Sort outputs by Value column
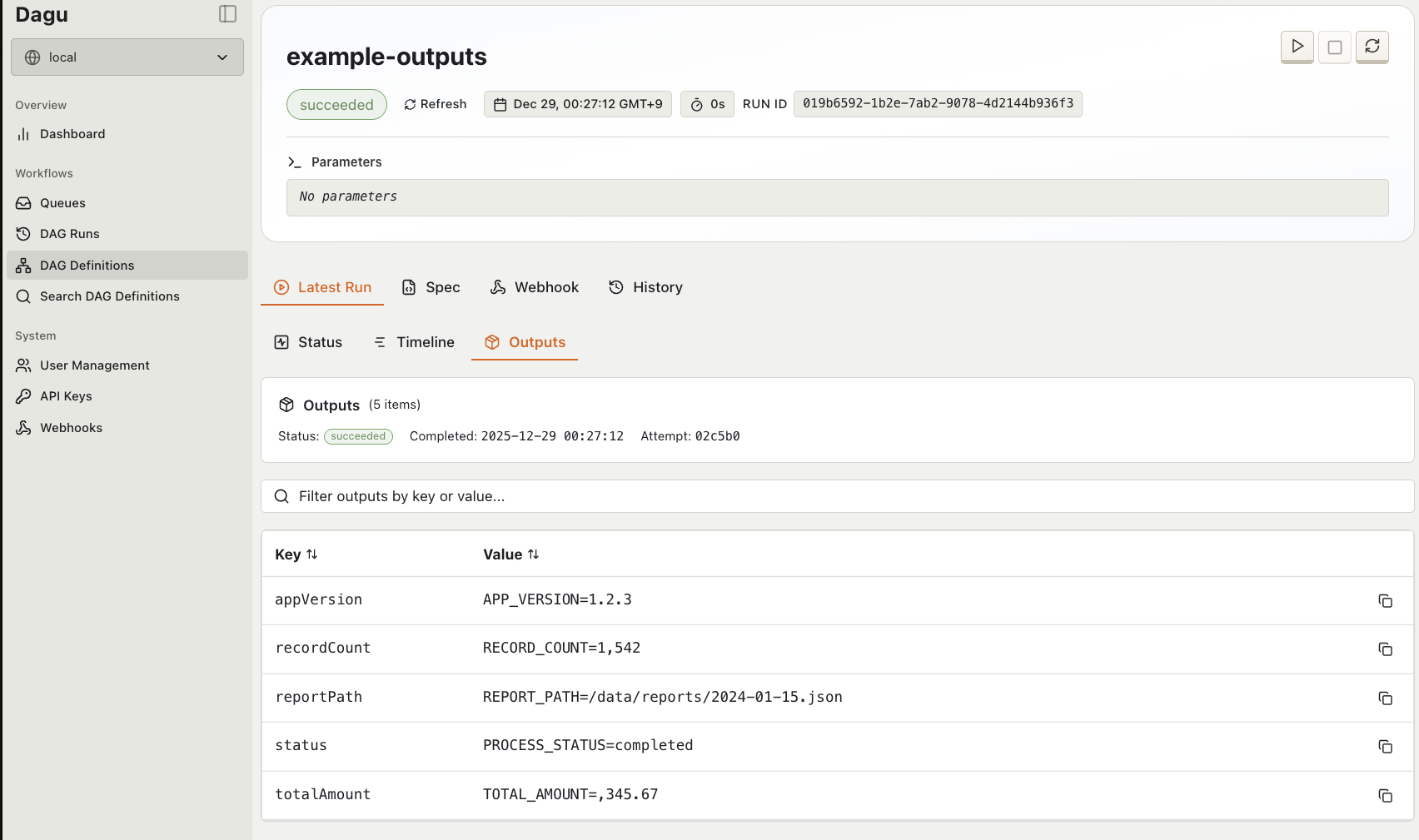Screen dimensions: 1419x840 pos(510,554)
